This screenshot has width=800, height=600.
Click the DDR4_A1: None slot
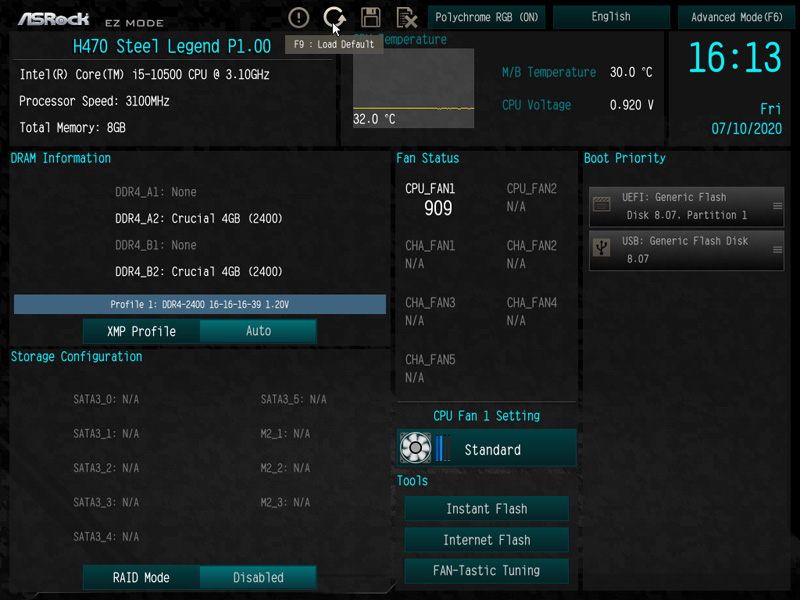pyautogui.click(x=156, y=192)
